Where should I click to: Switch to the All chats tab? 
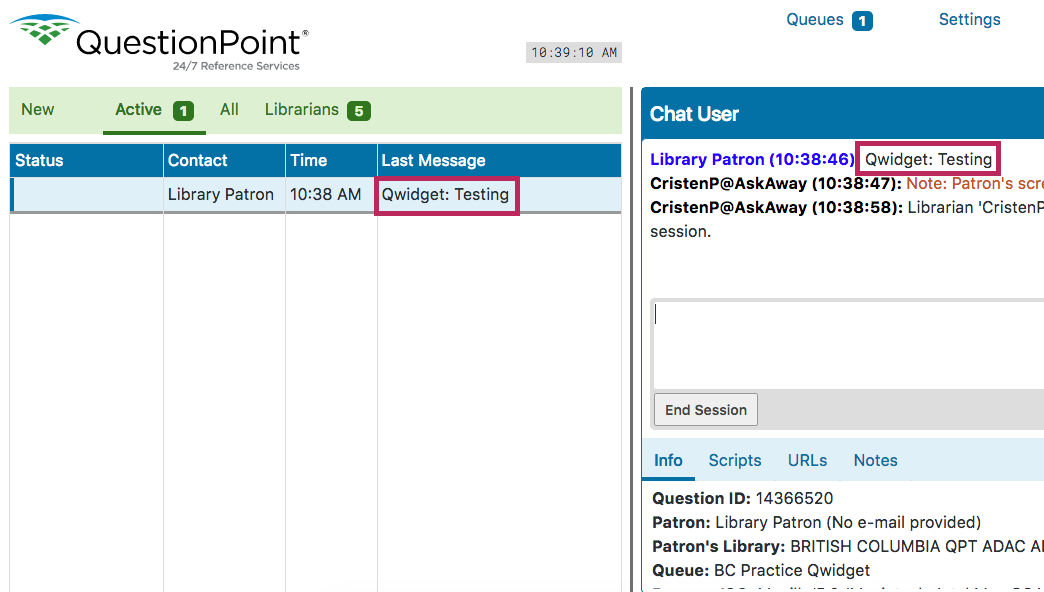coord(229,110)
